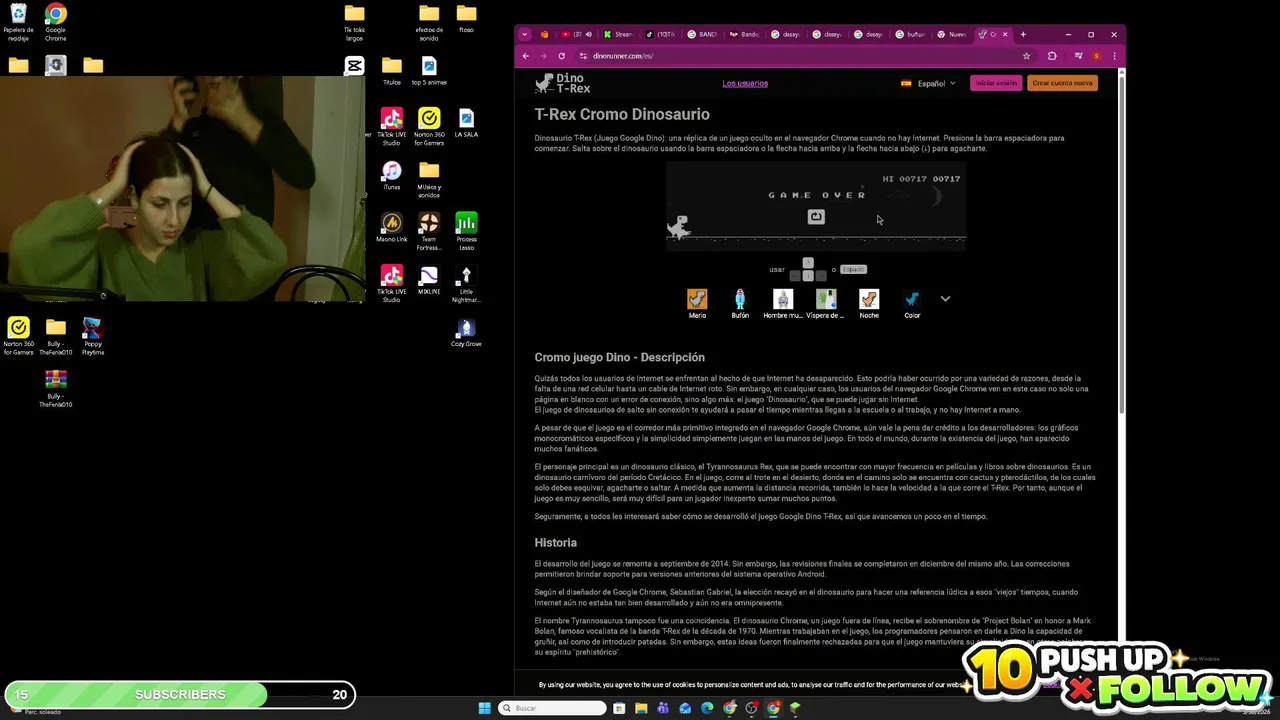Viewport: 1280px width, 720px height.
Task: Select the Mario dinosaur skin
Action: click(x=697, y=304)
